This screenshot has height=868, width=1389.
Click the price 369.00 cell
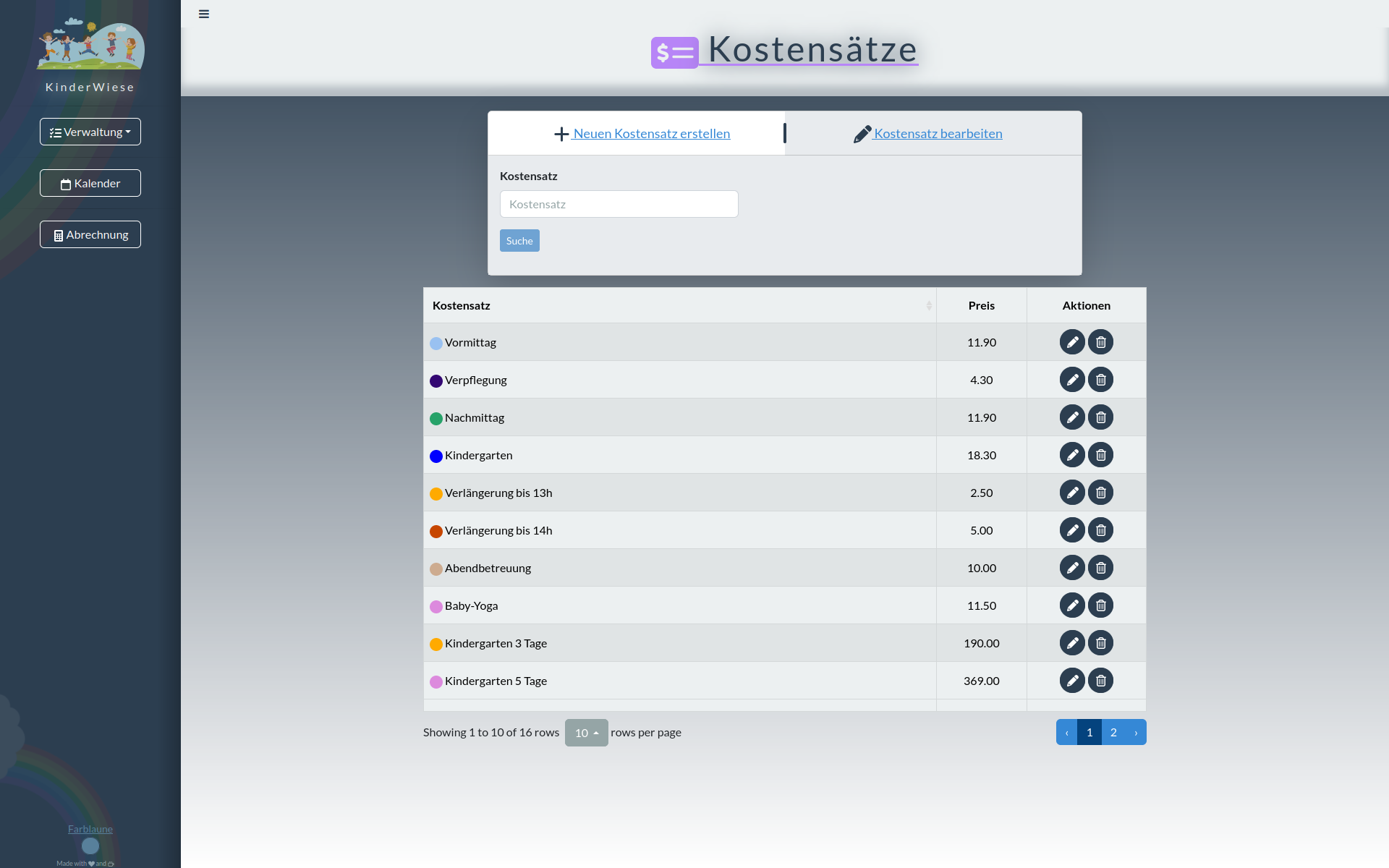click(x=982, y=681)
